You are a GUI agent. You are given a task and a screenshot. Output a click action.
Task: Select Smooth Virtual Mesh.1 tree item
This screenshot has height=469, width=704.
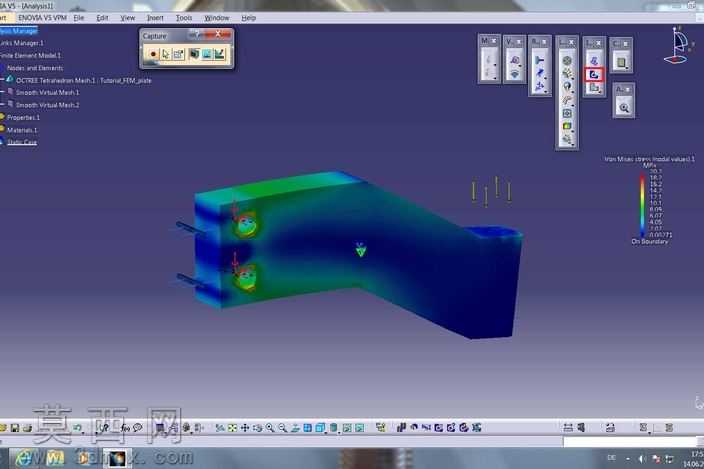pos(47,92)
